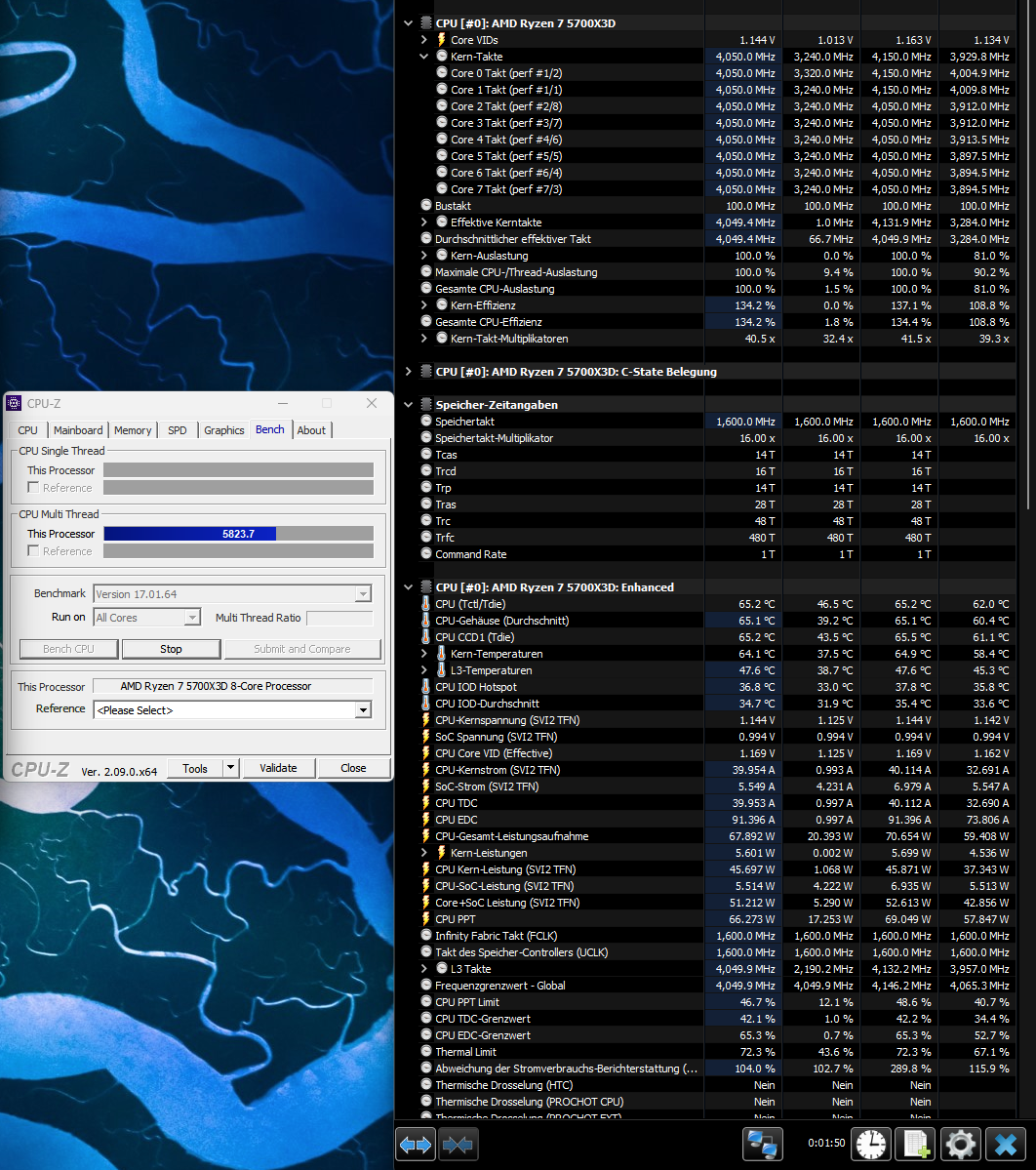
Task: Collapse the Kern-Takte tree node
Action: coord(423,56)
